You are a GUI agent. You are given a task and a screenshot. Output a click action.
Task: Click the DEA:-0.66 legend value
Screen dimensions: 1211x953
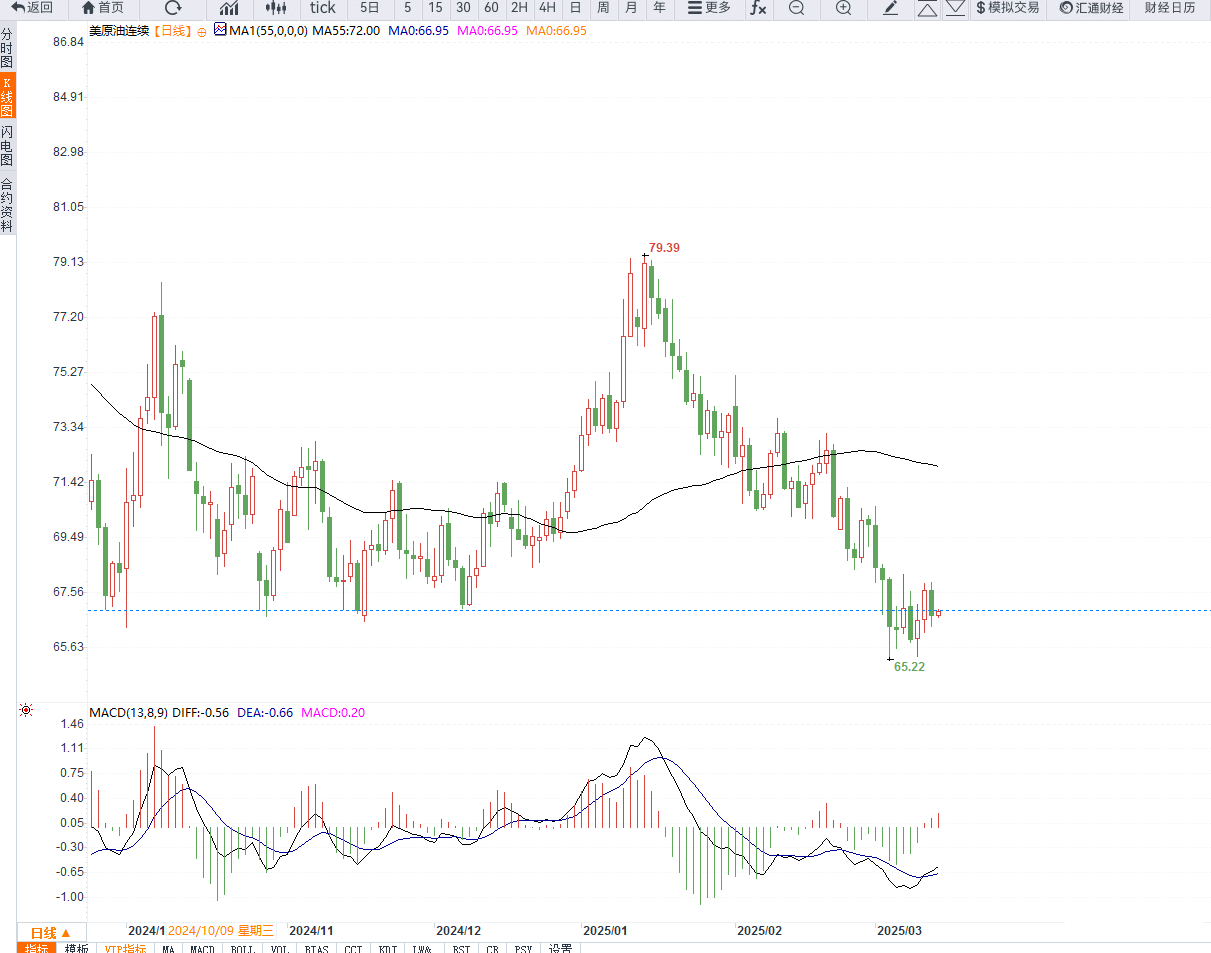264,712
